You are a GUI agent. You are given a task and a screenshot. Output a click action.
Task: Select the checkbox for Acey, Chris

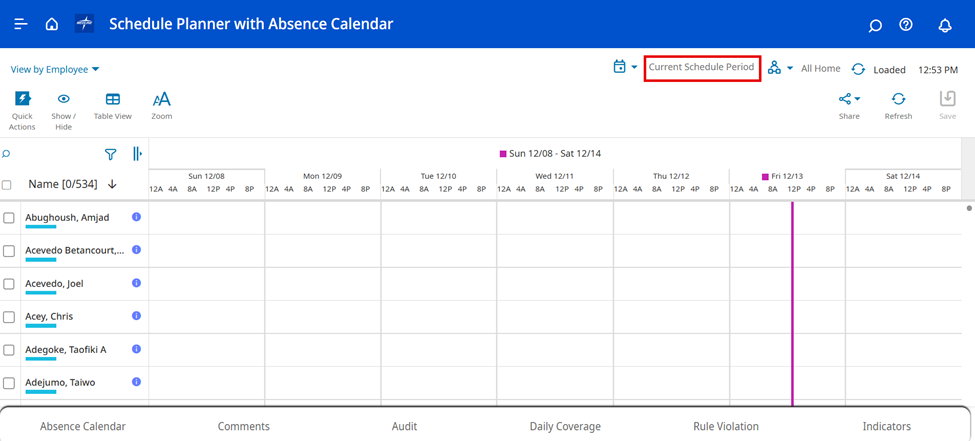pos(9,317)
